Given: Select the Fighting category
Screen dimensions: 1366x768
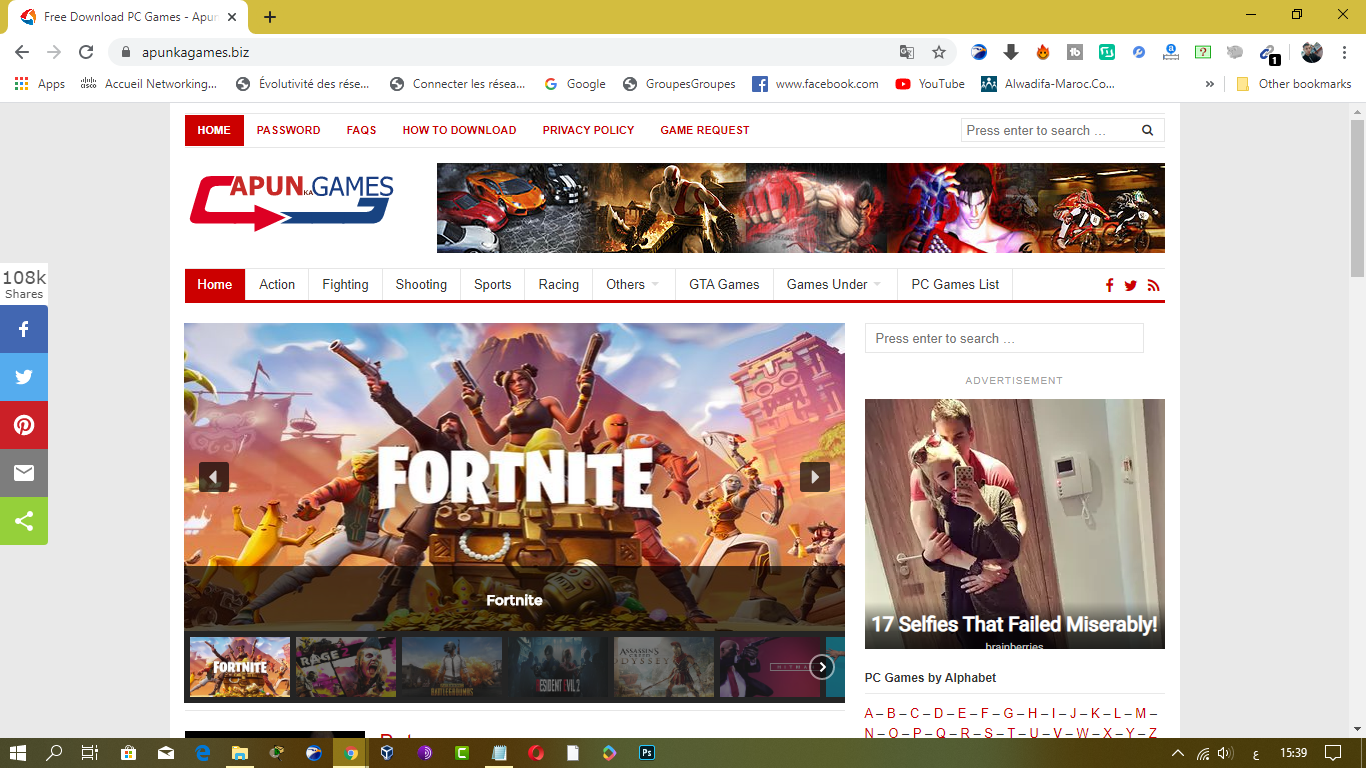Looking at the screenshot, I should point(345,284).
